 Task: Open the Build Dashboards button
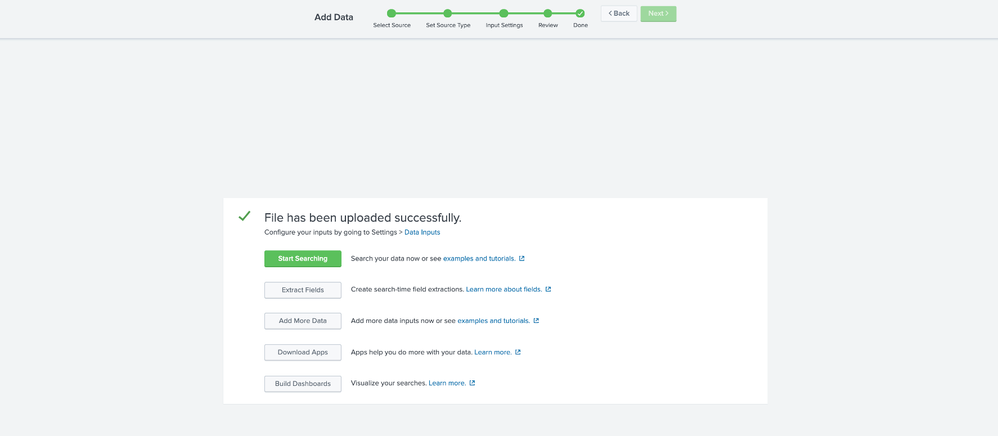pyautogui.click(x=302, y=384)
